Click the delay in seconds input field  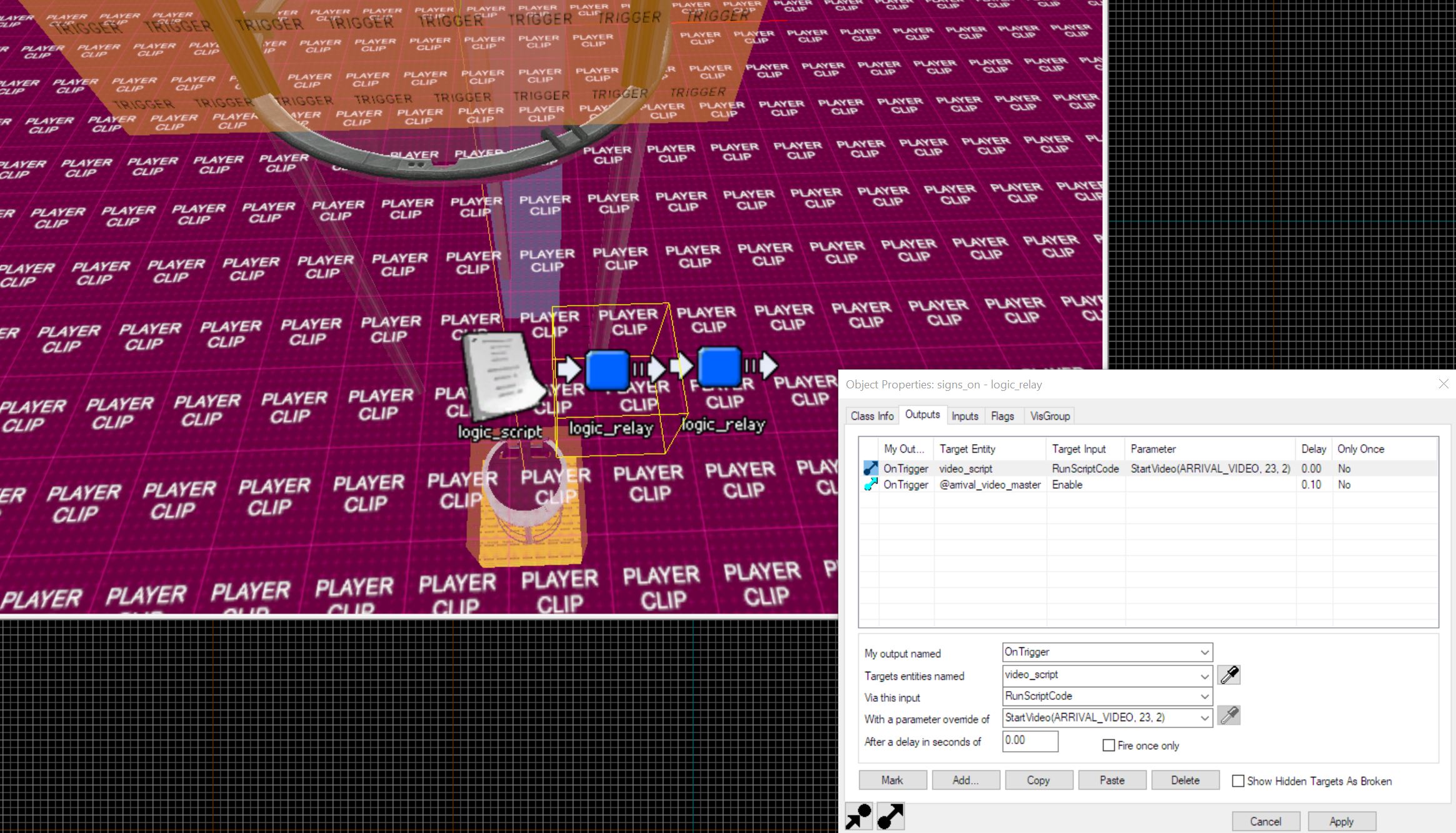pyautogui.click(x=1029, y=741)
